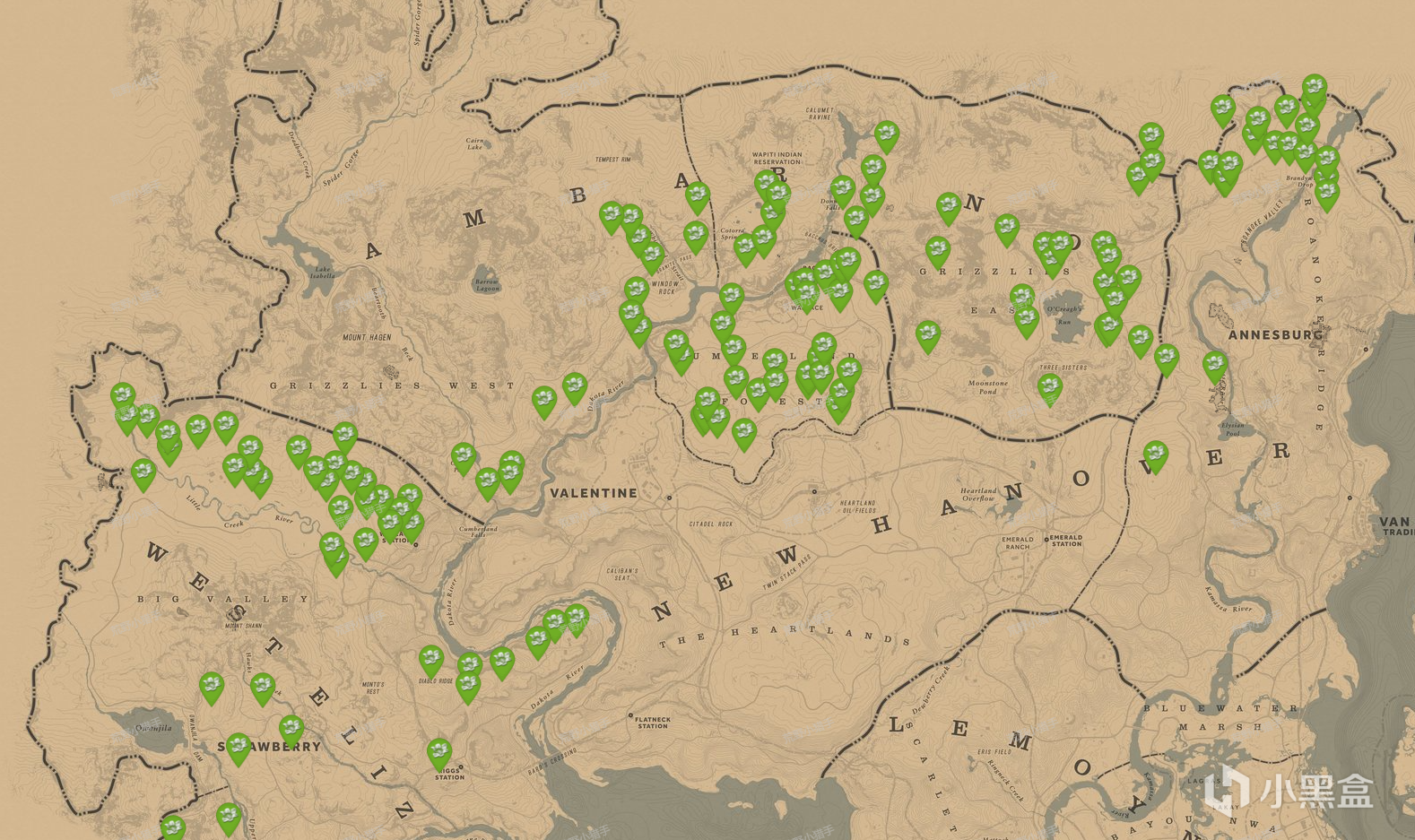This screenshot has height=840, width=1415.
Task: Click the VALENTINE town label
Action: [x=594, y=493]
